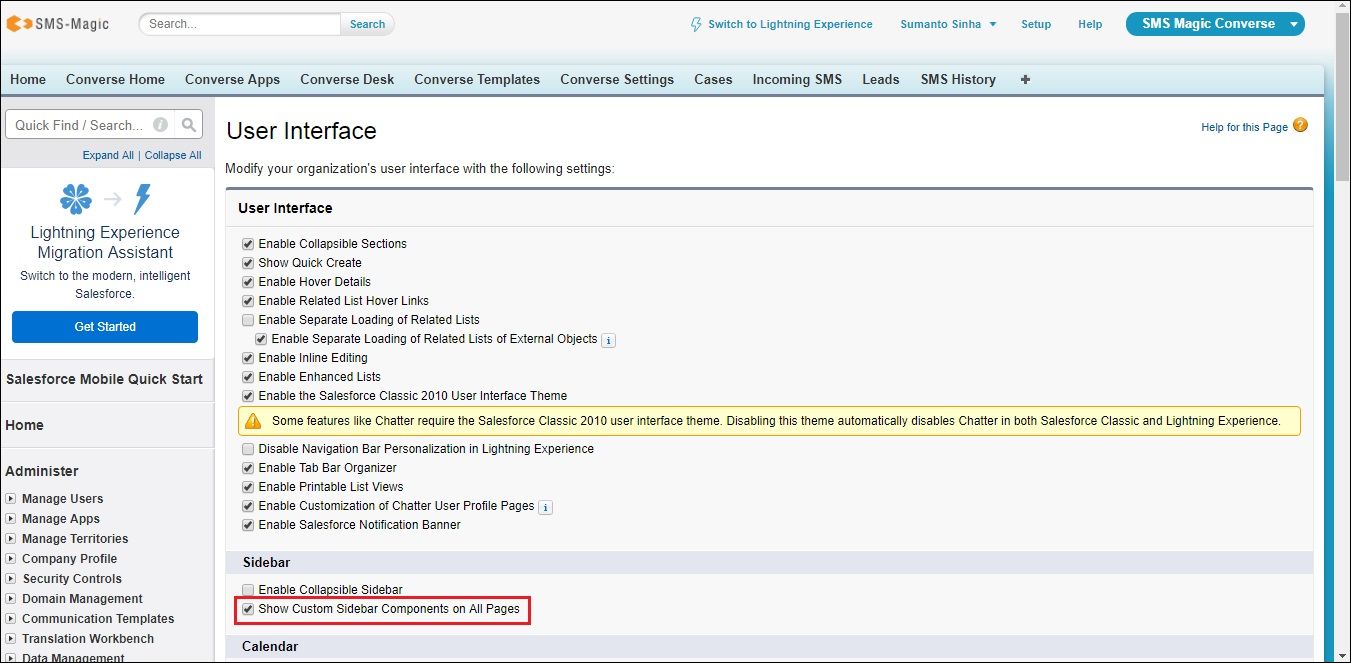1351x663 pixels.
Task: Click the Quick Find magnifier icon
Action: 188,125
